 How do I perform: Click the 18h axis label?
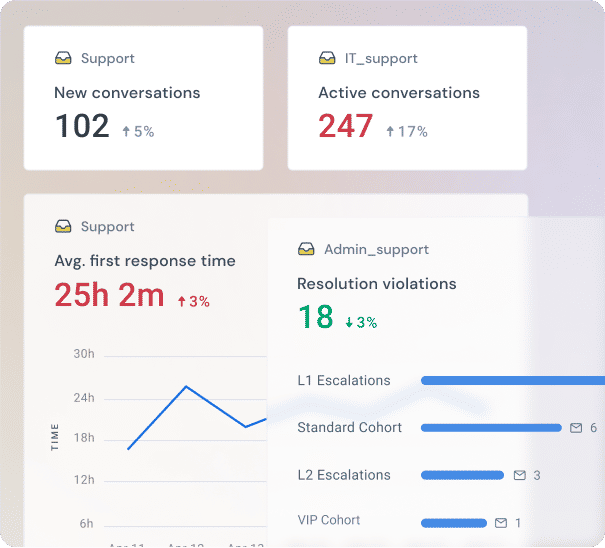point(84,438)
